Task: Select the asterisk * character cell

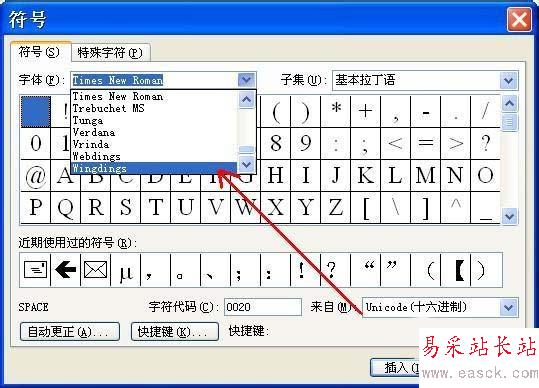Action: click(x=336, y=111)
